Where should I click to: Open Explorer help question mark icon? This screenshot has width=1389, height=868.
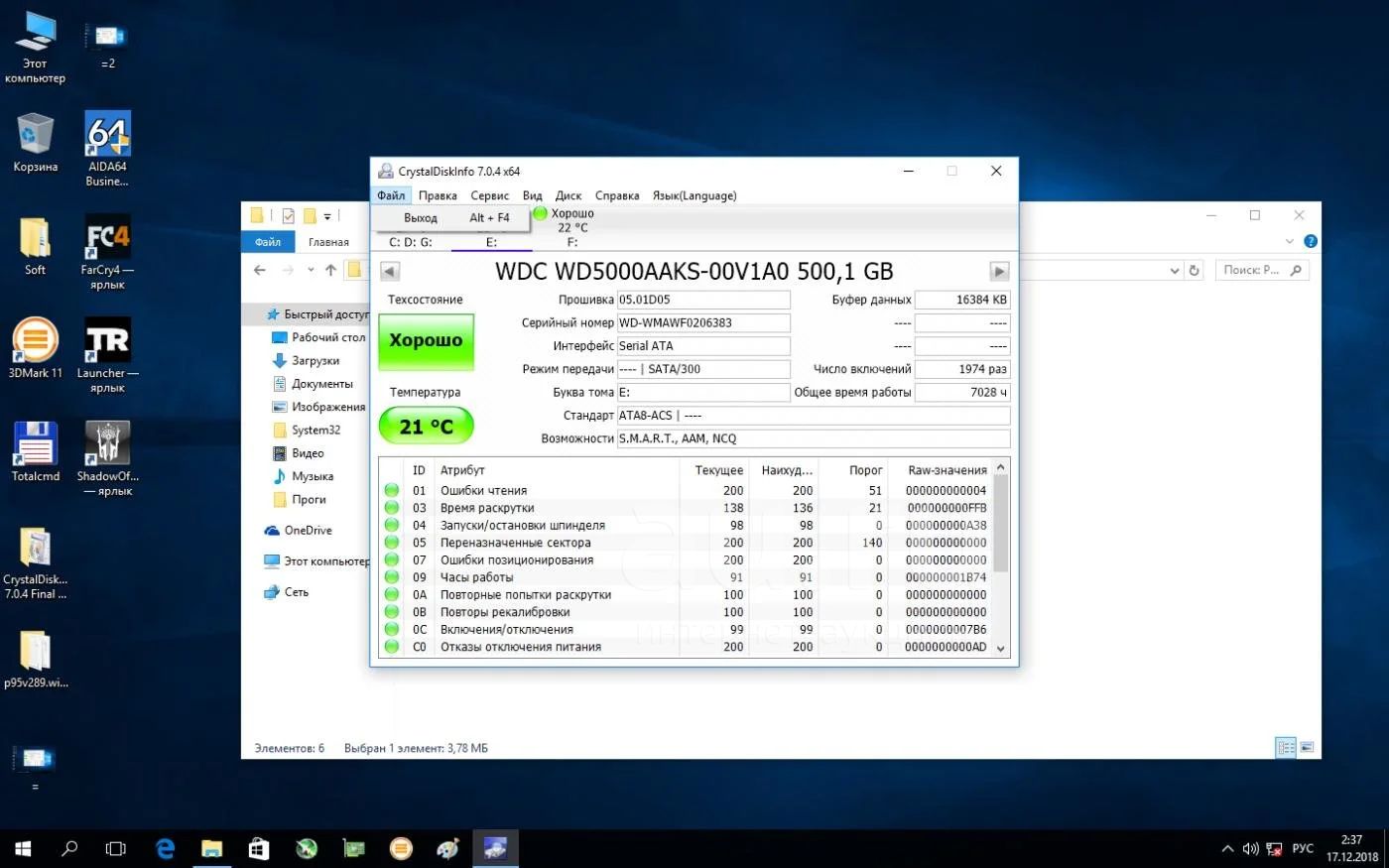coord(1311,241)
